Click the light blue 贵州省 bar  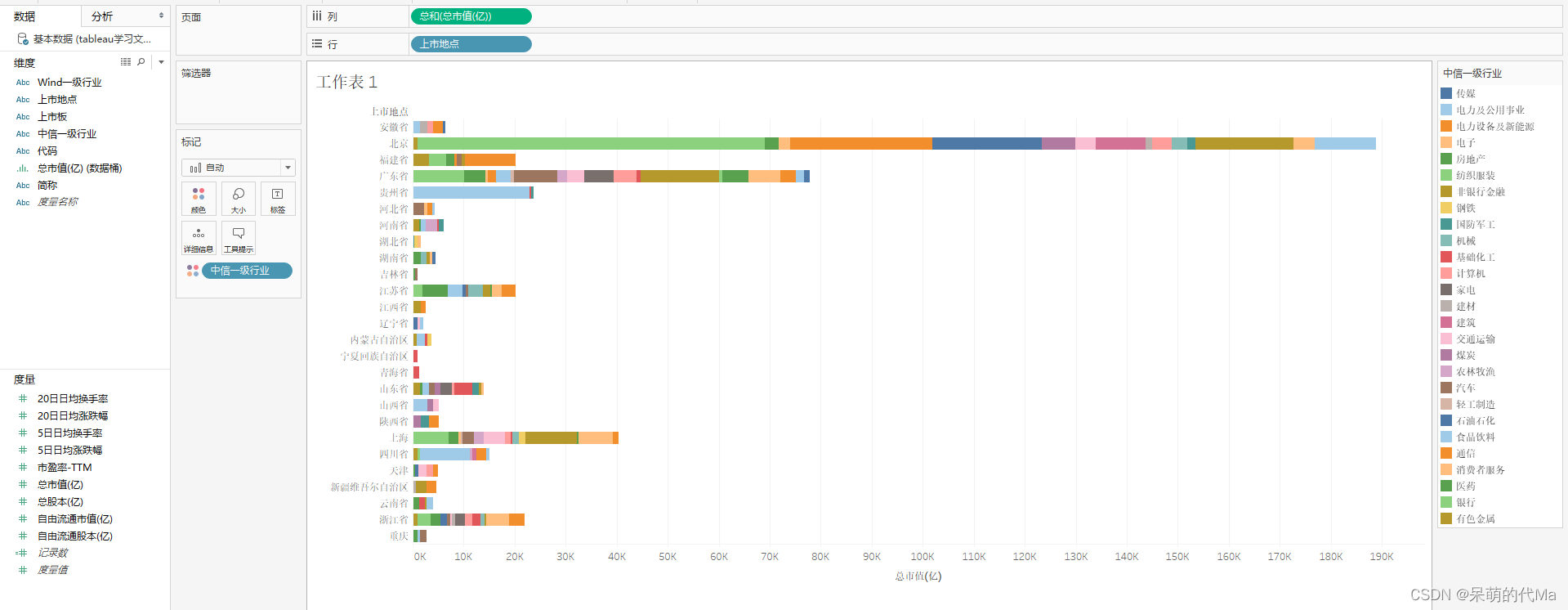coord(471,193)
